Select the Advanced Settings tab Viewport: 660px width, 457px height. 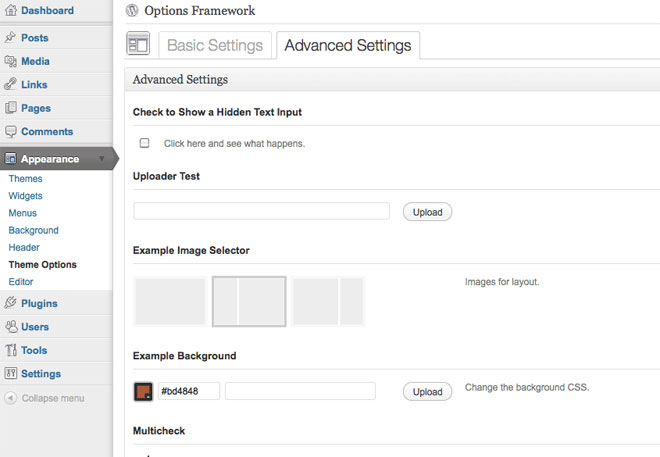click(x=348, y=45)
